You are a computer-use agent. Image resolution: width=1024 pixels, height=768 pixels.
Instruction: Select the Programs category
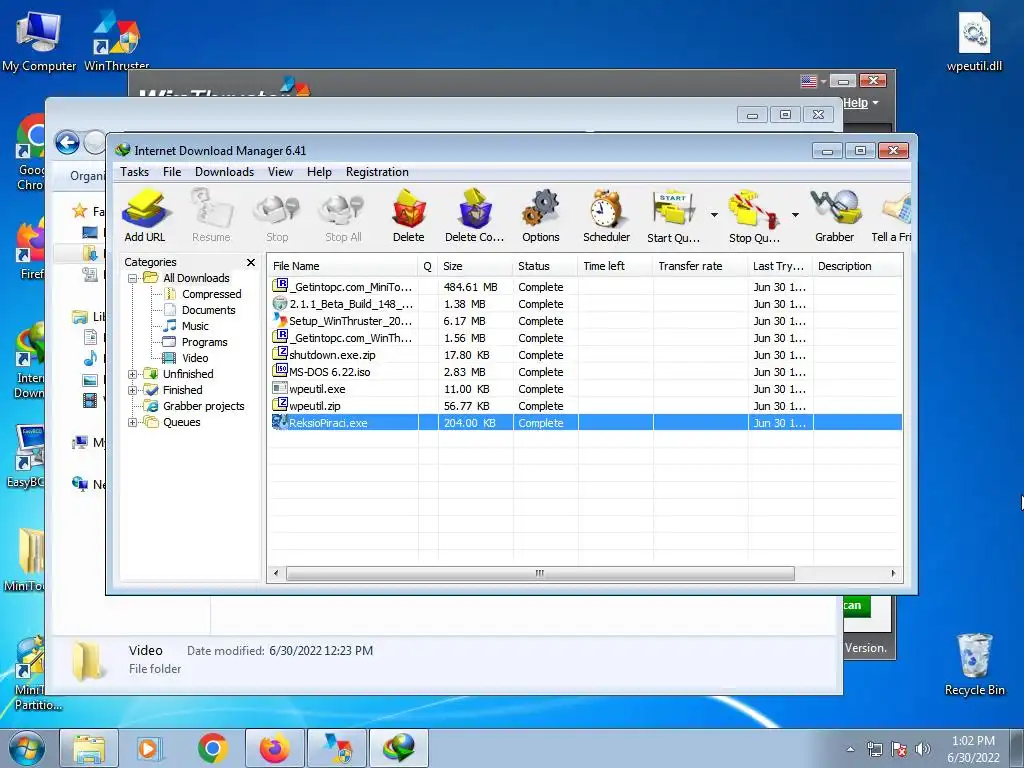tap(204, 342)
